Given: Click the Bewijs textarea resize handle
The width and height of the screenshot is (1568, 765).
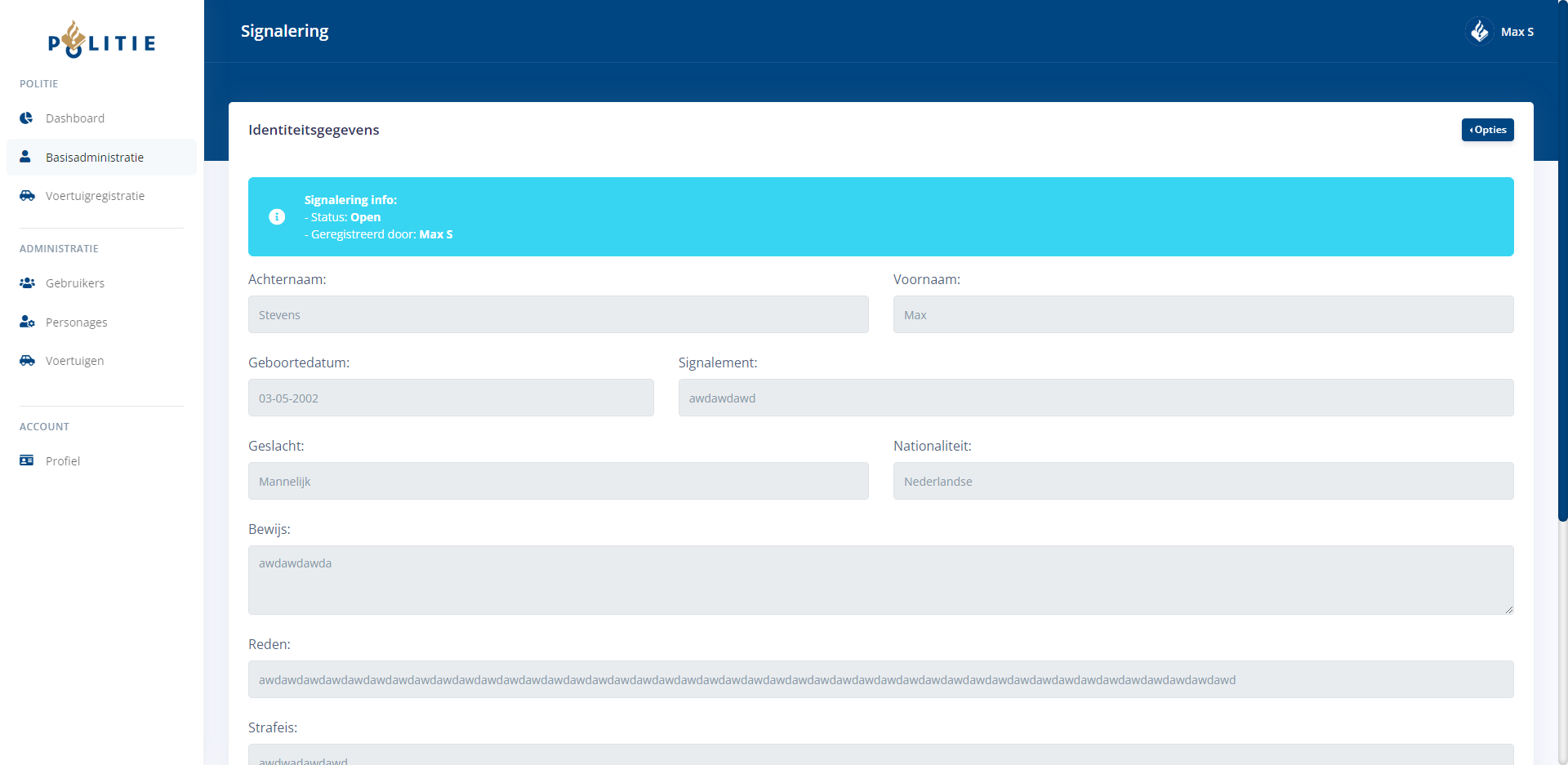Looking at the screenshot, I should pyautogui.click(x=1508, y=609).
